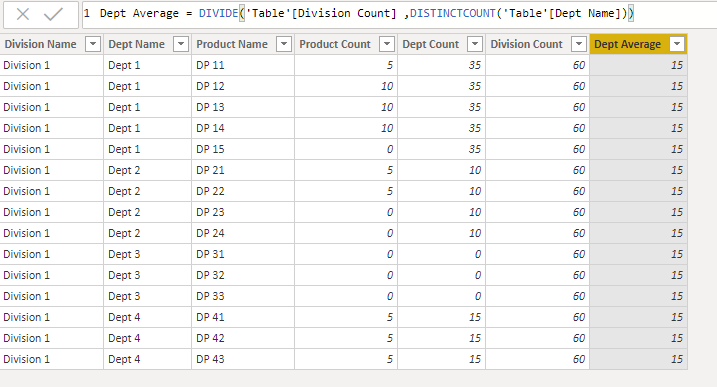Image resolution: width=717 pixels, height=387 pixels.
Task: Cancel the formula edit with the X icon
Action: [22, 15]
